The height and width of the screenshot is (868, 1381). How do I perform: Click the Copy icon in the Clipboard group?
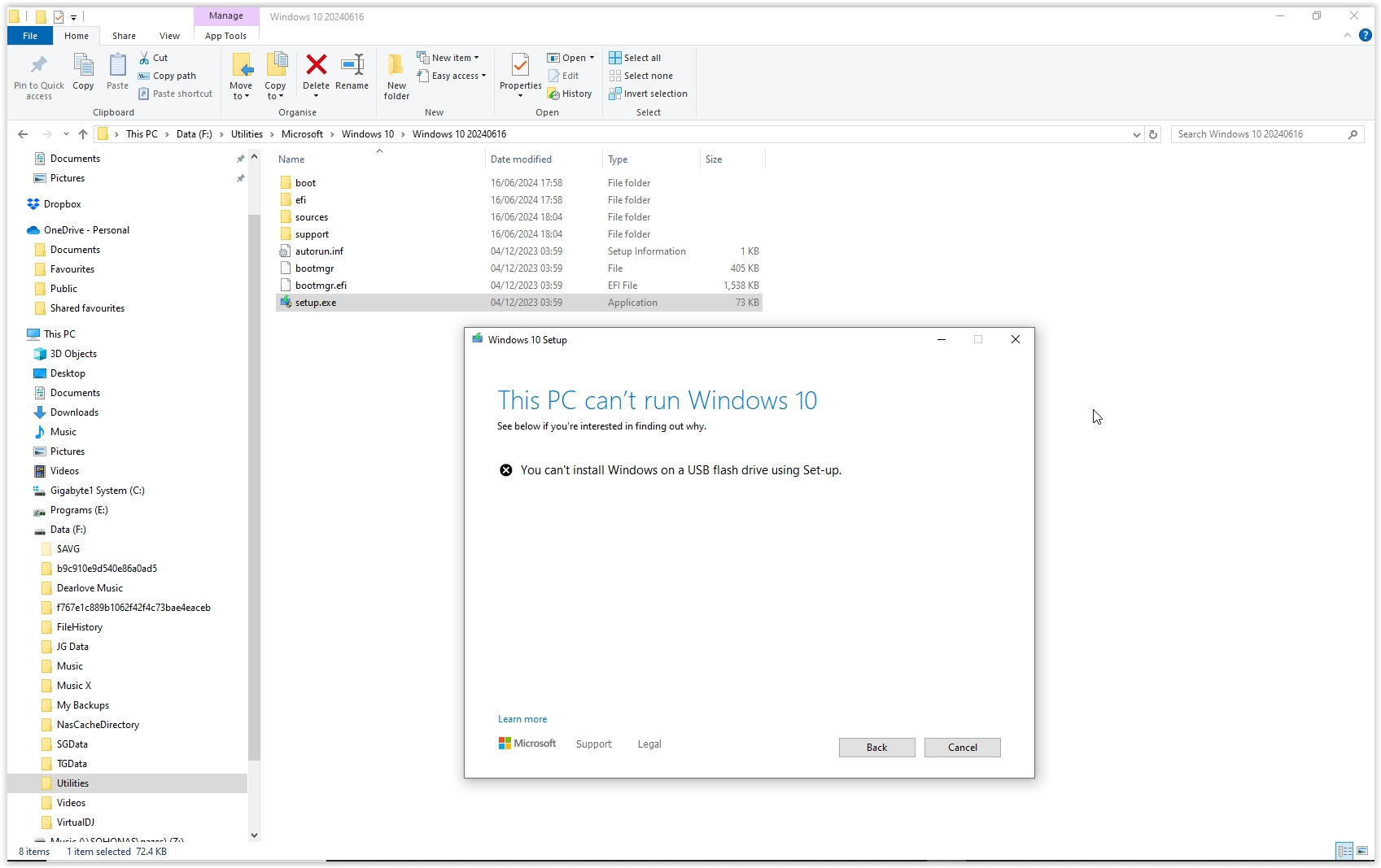[83, 65]
